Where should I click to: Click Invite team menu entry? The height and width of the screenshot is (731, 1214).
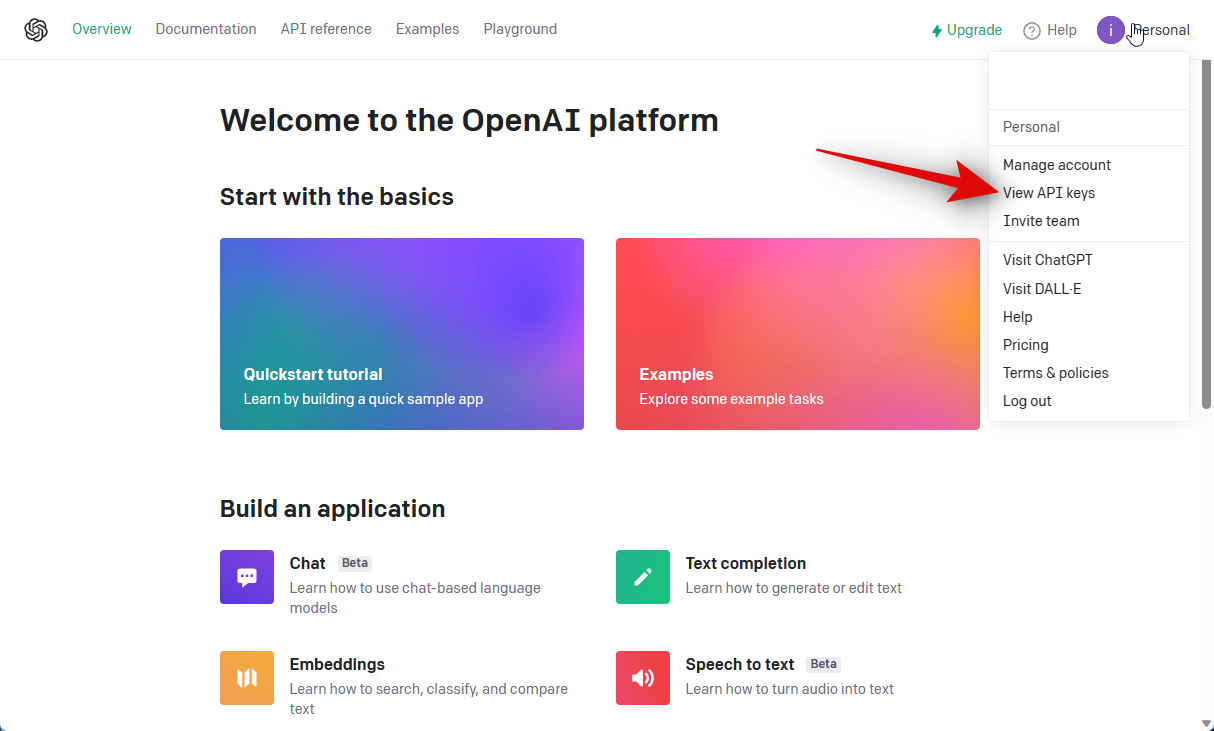1041,221
